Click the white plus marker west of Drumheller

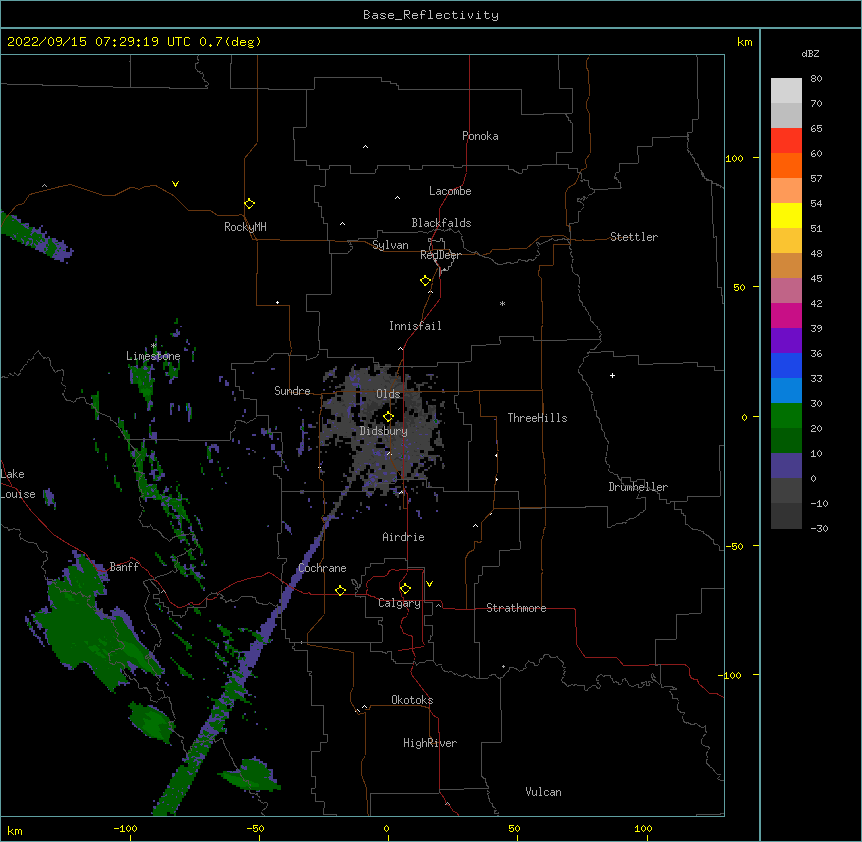612,375
